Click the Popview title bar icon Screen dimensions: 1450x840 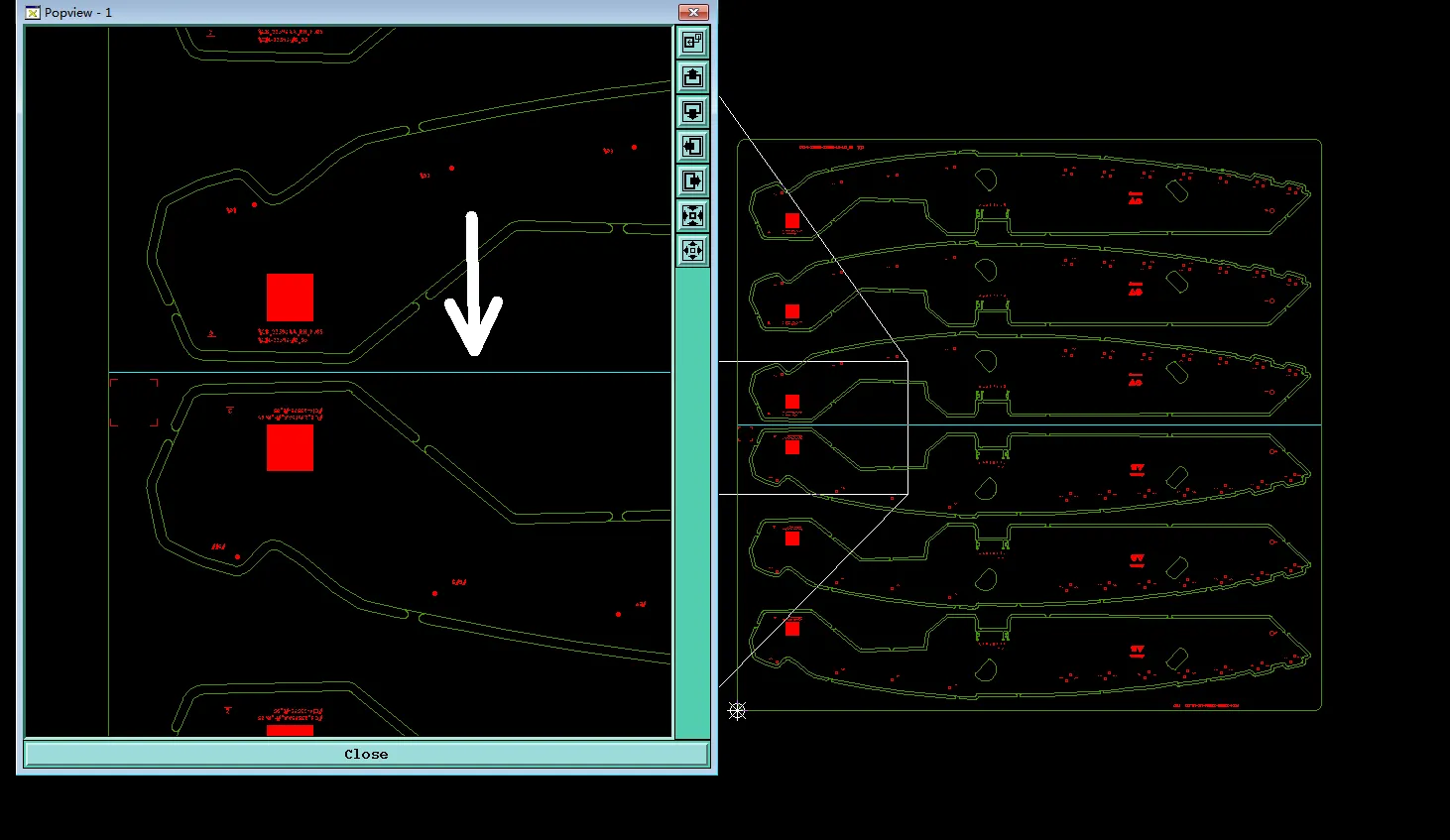[x=33, y=13]
